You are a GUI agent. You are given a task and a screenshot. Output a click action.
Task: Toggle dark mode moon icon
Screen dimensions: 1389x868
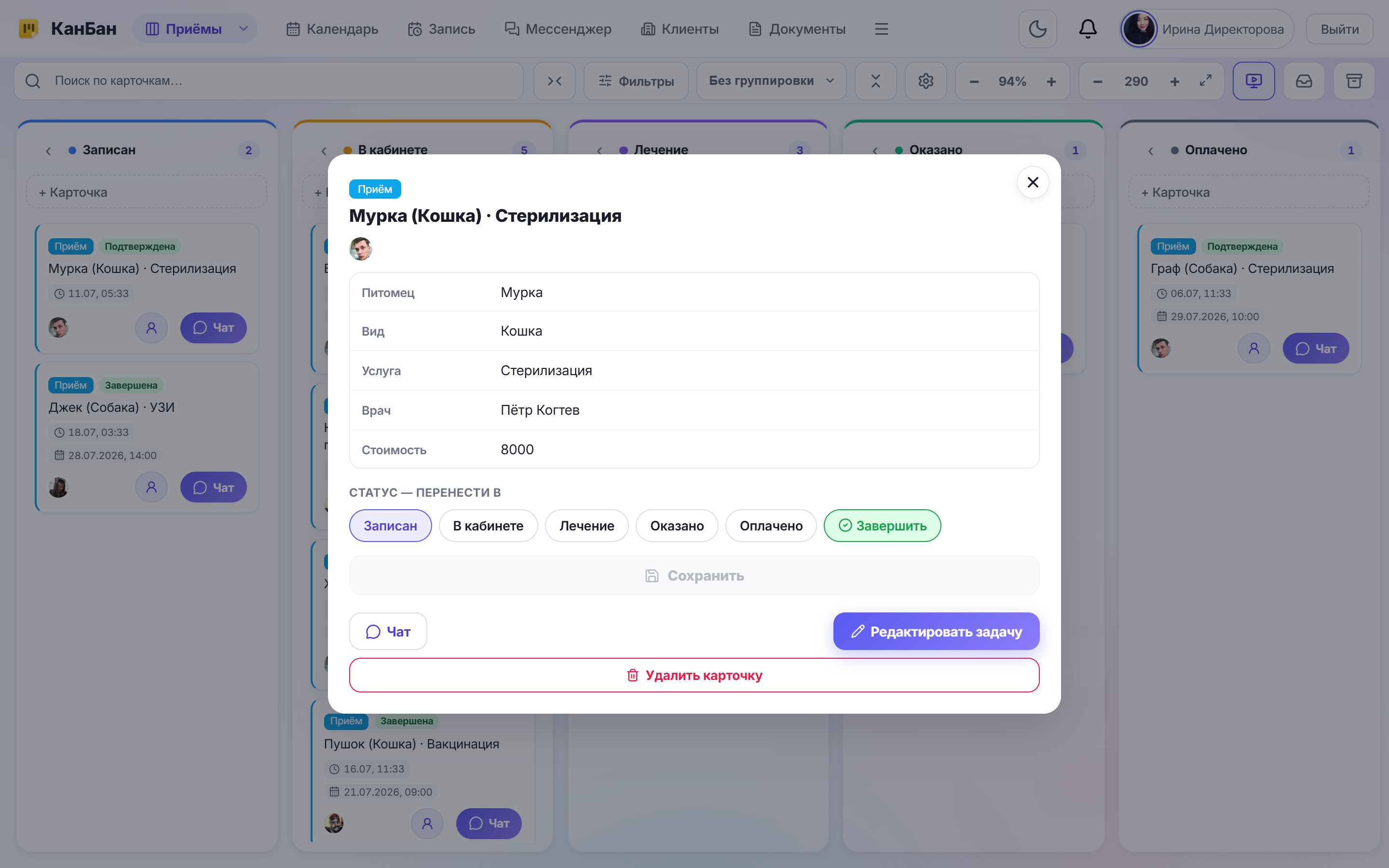point(1037,29)
